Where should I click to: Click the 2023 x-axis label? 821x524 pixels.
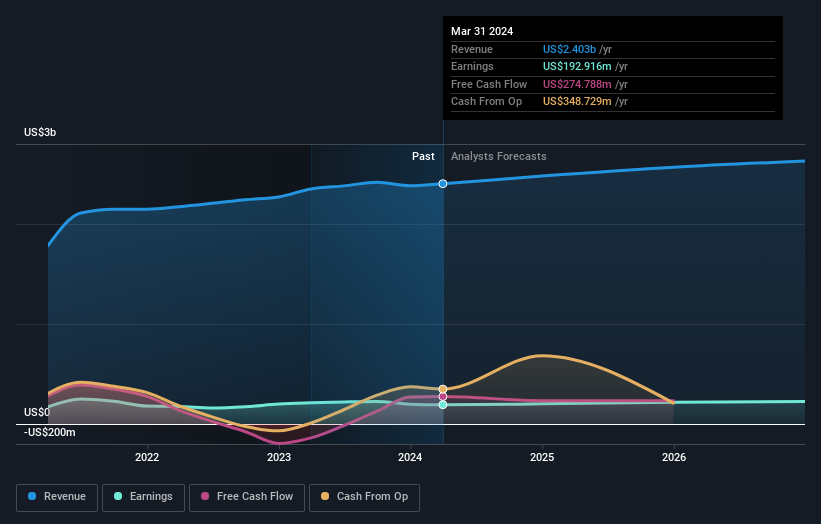(279, 457)
